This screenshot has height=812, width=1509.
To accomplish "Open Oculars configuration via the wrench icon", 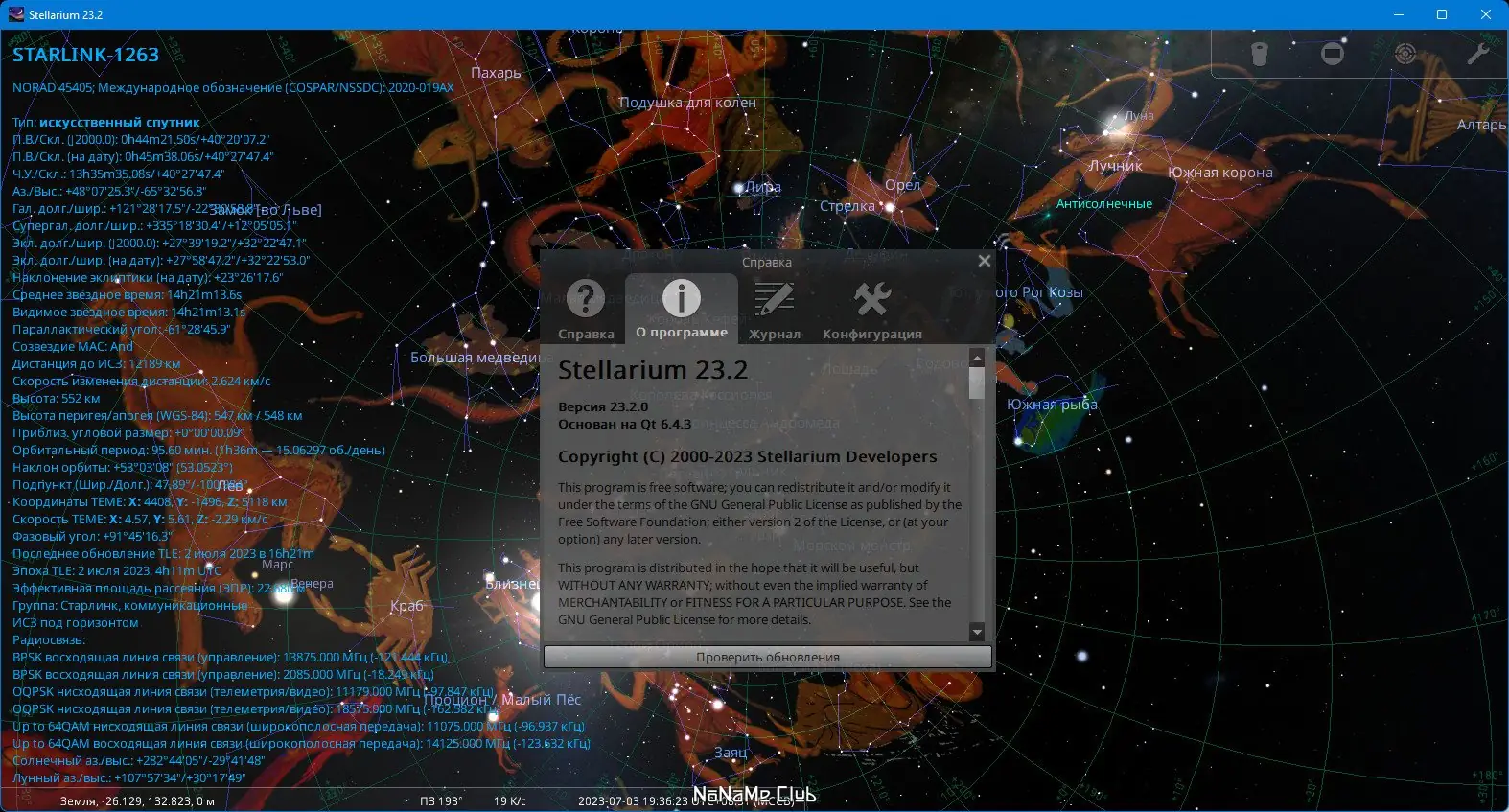I will pos(1478,54).
